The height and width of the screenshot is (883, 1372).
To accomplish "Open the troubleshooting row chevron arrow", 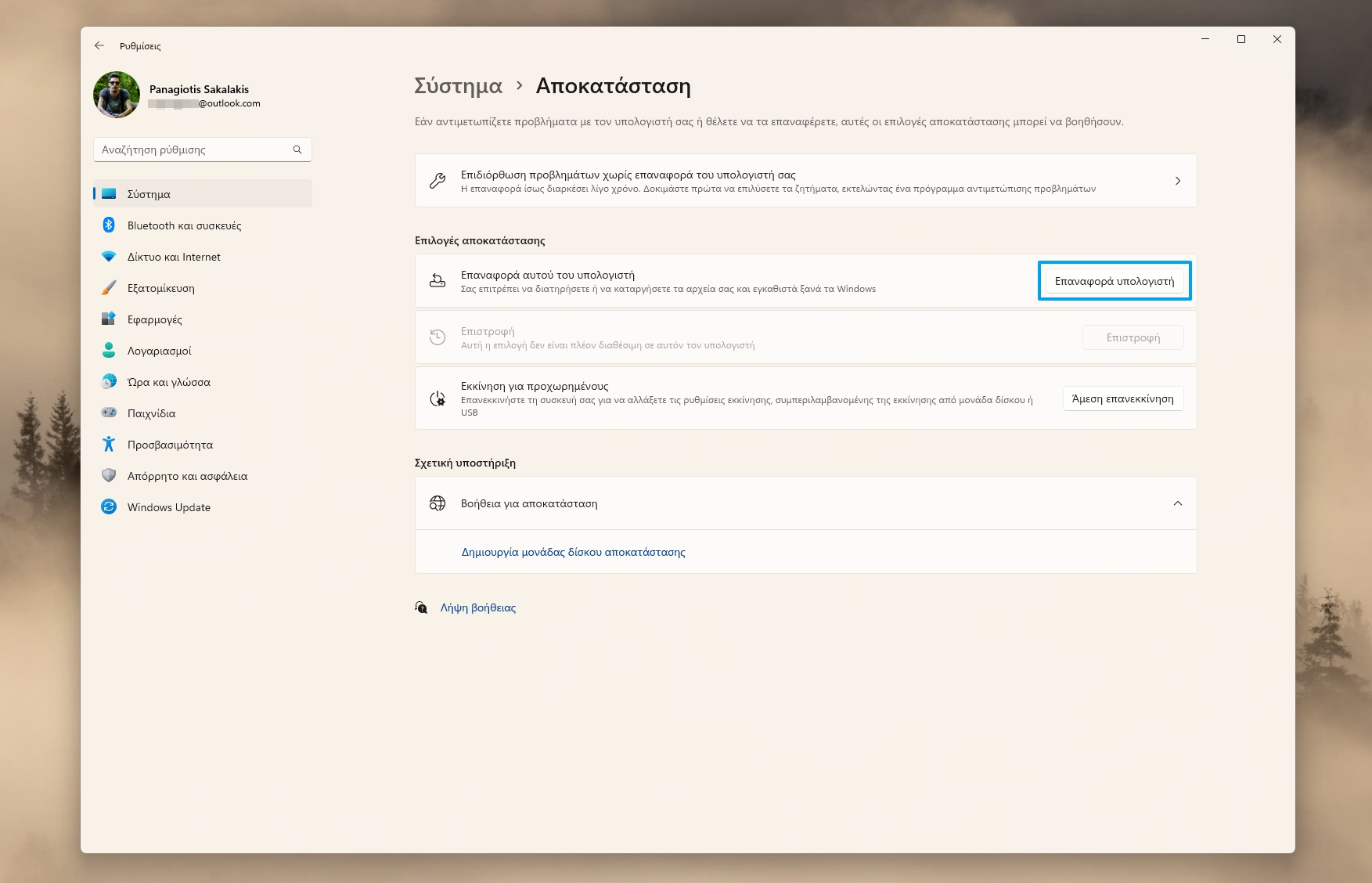I will 1177,181.
